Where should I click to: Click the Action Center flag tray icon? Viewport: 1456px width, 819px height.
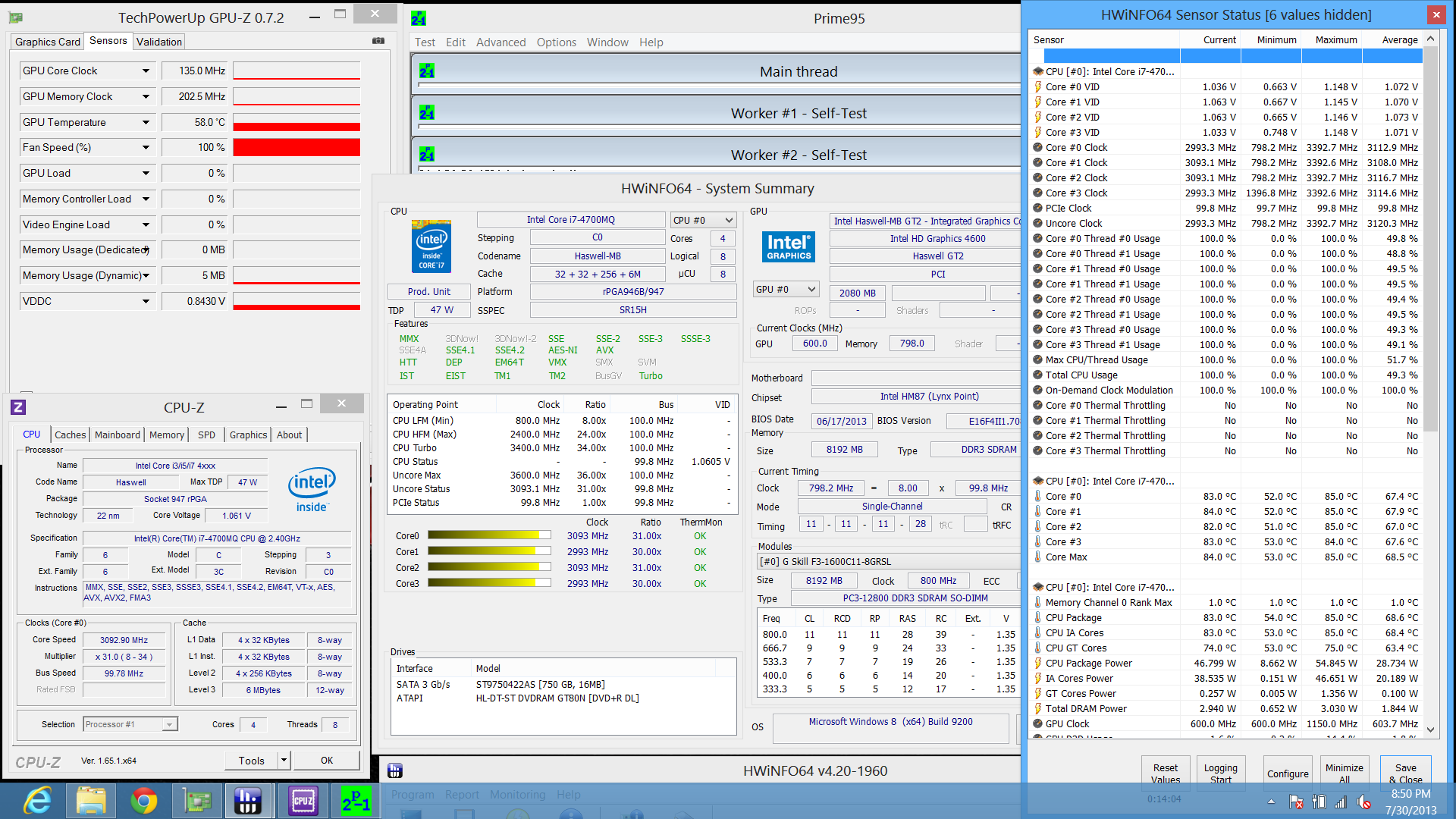1296,802
